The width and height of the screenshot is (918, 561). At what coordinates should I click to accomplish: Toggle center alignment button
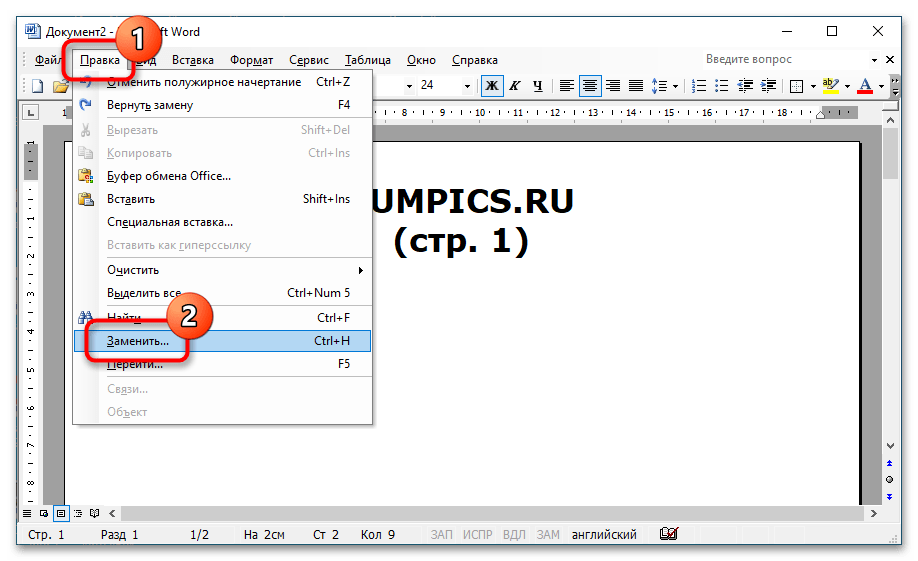(590, 86)
